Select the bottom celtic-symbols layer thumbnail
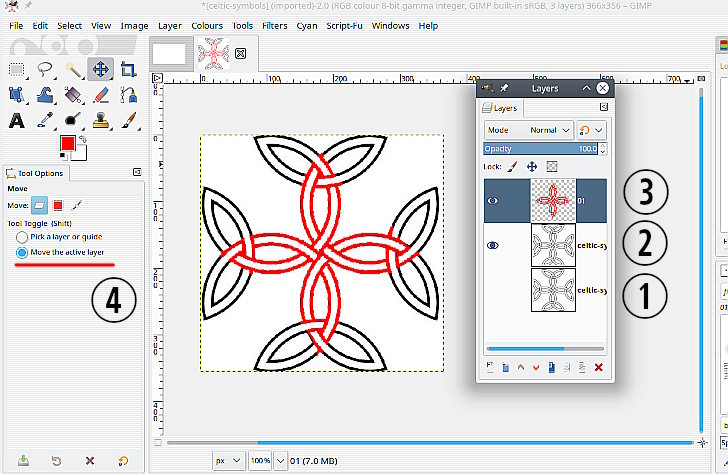 tap(553, 291)
